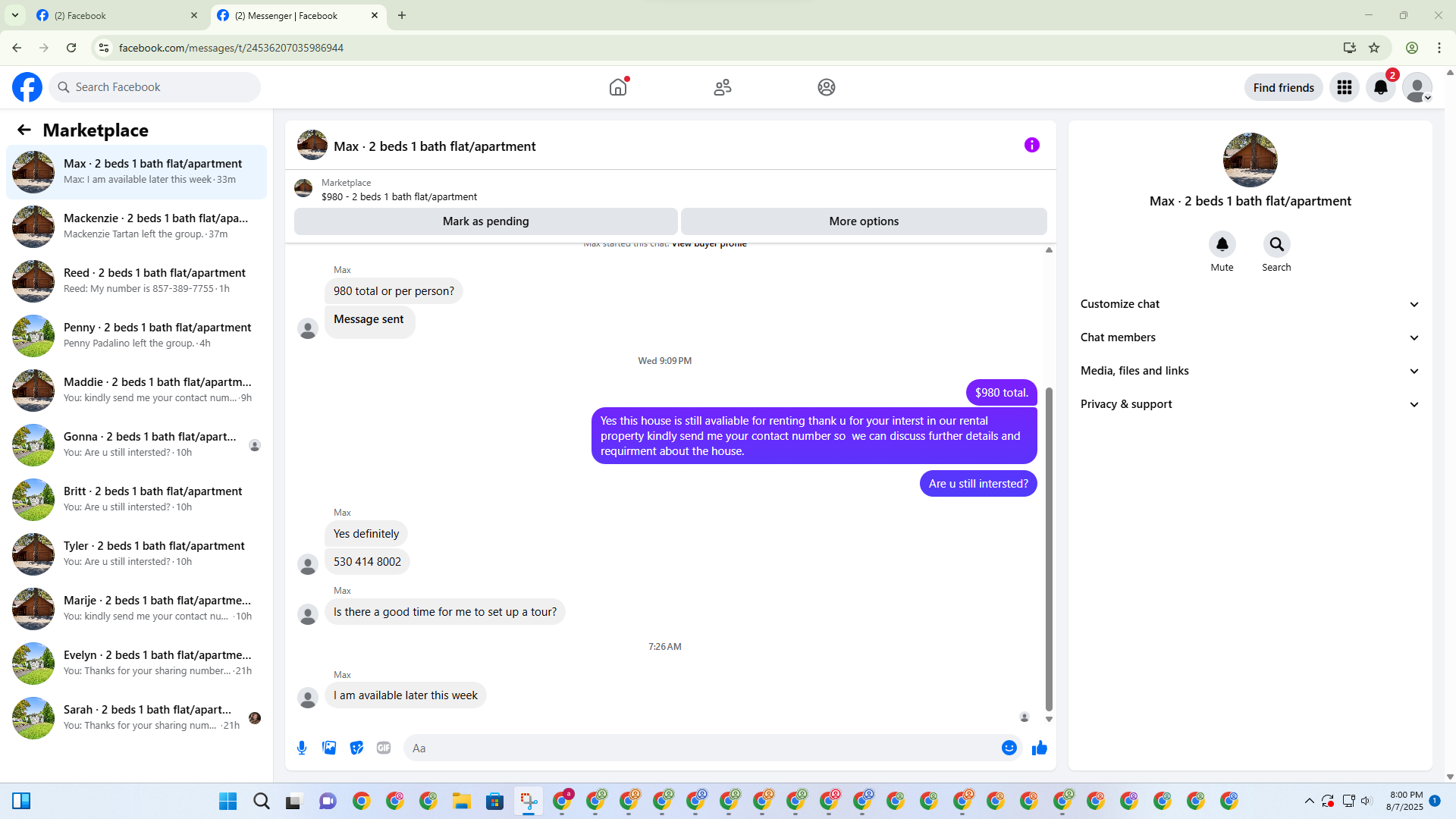The image size is (1456, 819).
Task: View site information icon in address bar
Action: pos(104,48)
